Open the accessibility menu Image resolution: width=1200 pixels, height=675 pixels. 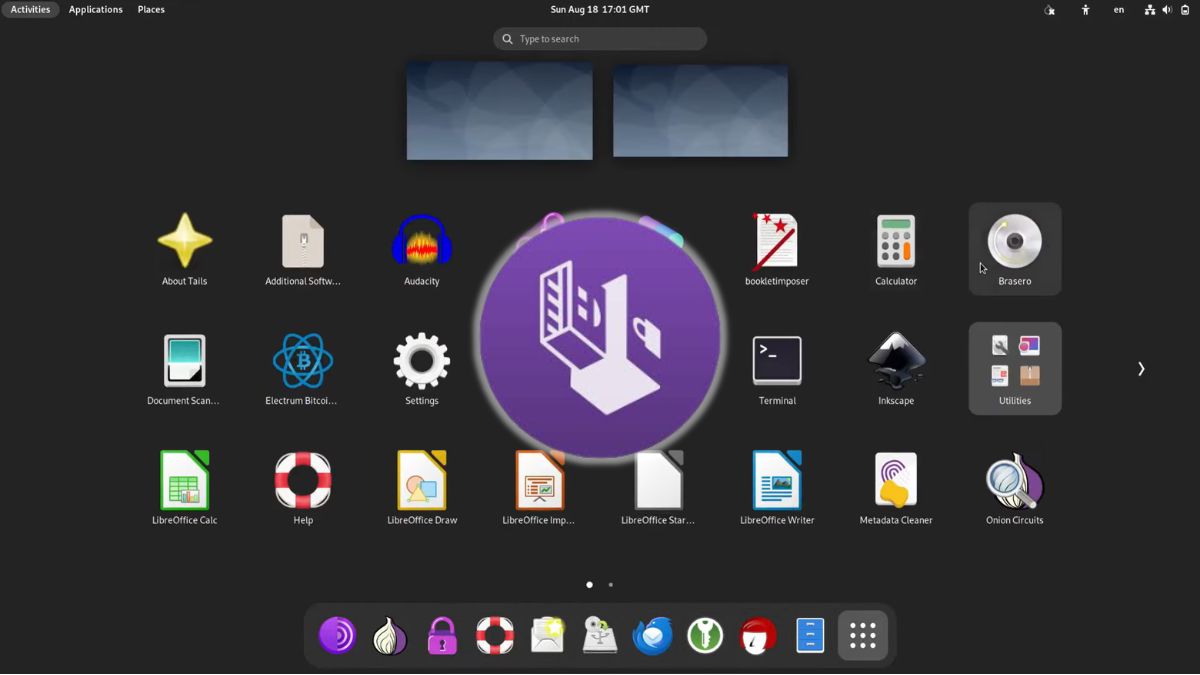point(1085,9)
